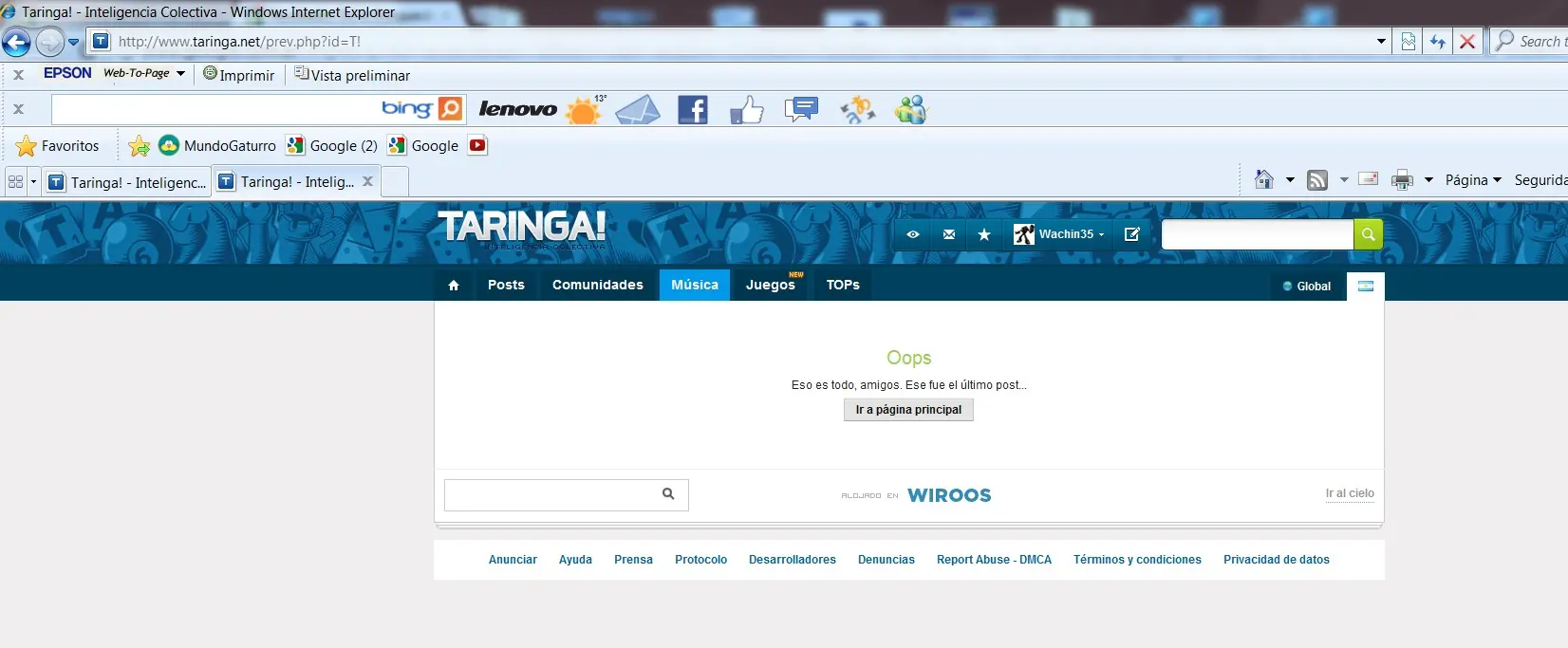The width and height of the screenshot is (1568, 648).
Task: Add page to favorites bar star icon
Action: 140,146
